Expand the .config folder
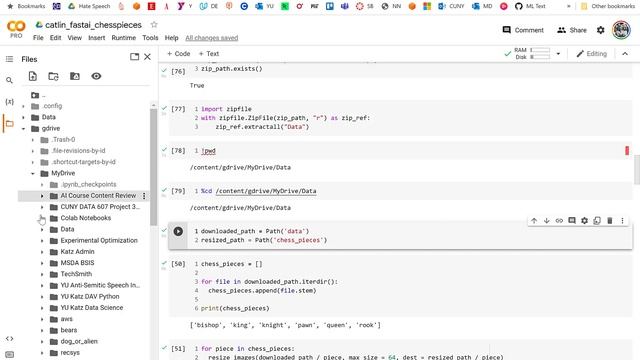Image resolution: width=640 pixels, height=360 pixels. 23,106
